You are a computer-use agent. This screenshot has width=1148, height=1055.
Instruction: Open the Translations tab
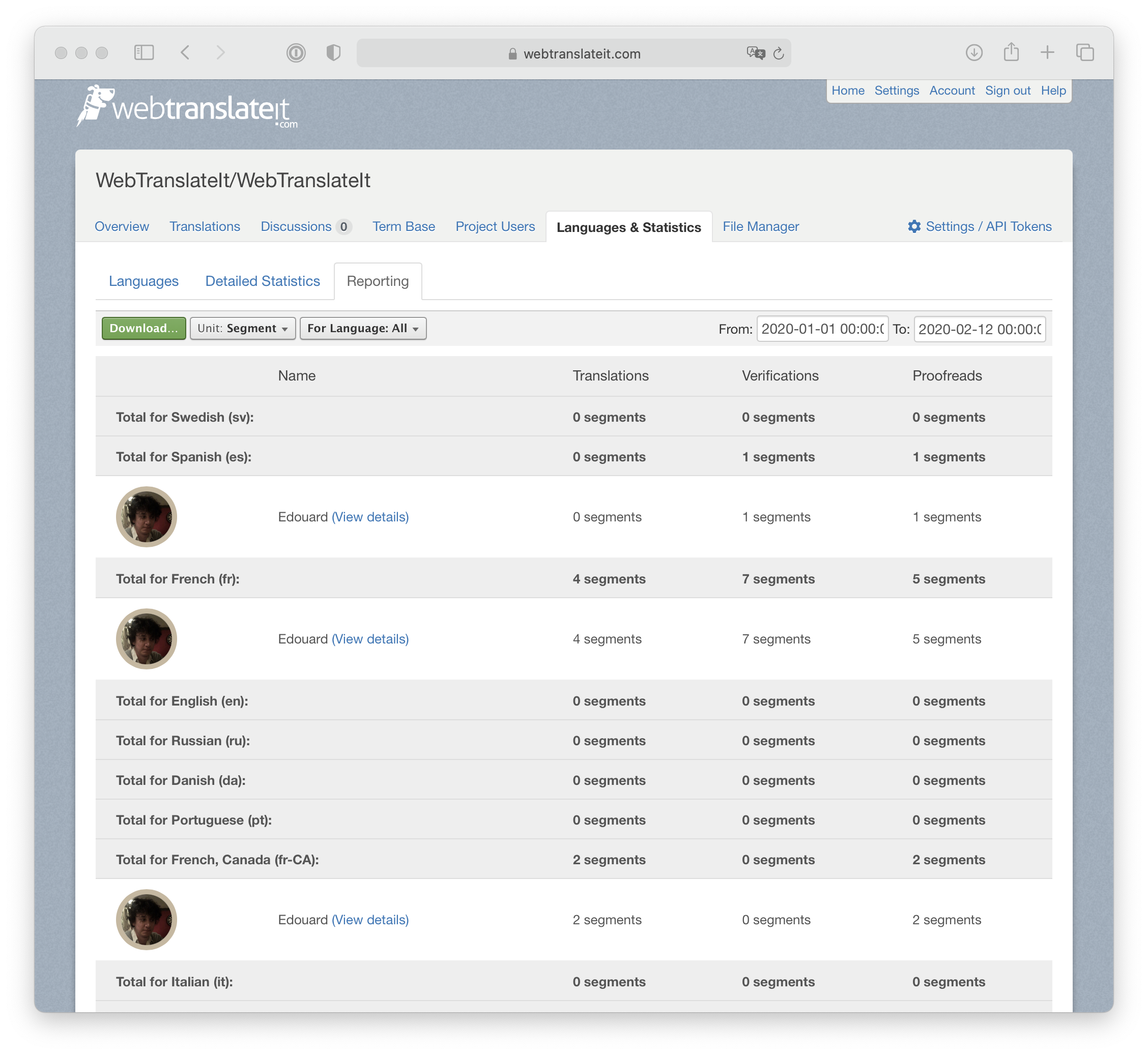205,227
